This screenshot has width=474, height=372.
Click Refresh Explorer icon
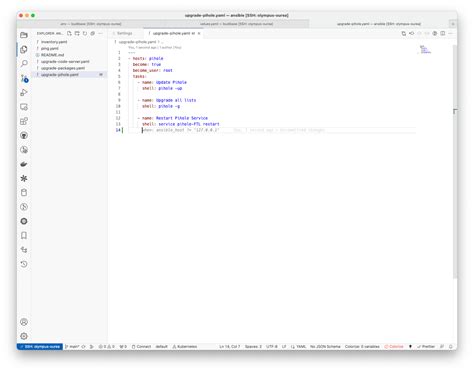coord(85,33)
